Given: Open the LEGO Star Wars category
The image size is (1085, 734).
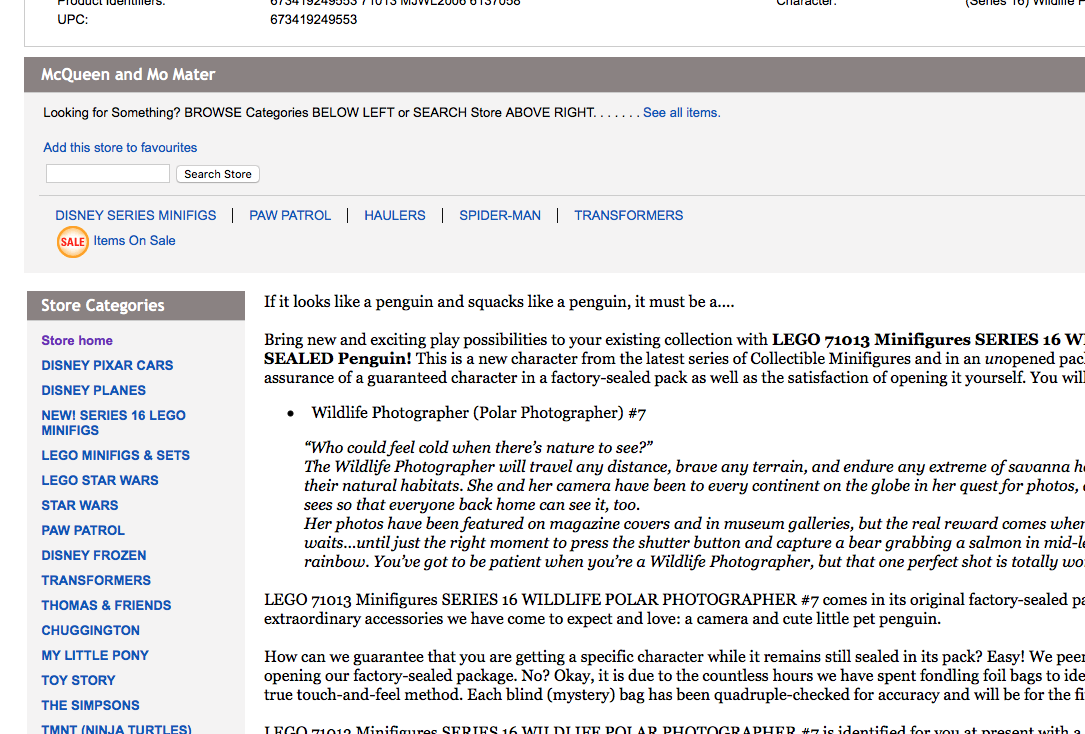Looking at the screenshot, I should (100, 481).
